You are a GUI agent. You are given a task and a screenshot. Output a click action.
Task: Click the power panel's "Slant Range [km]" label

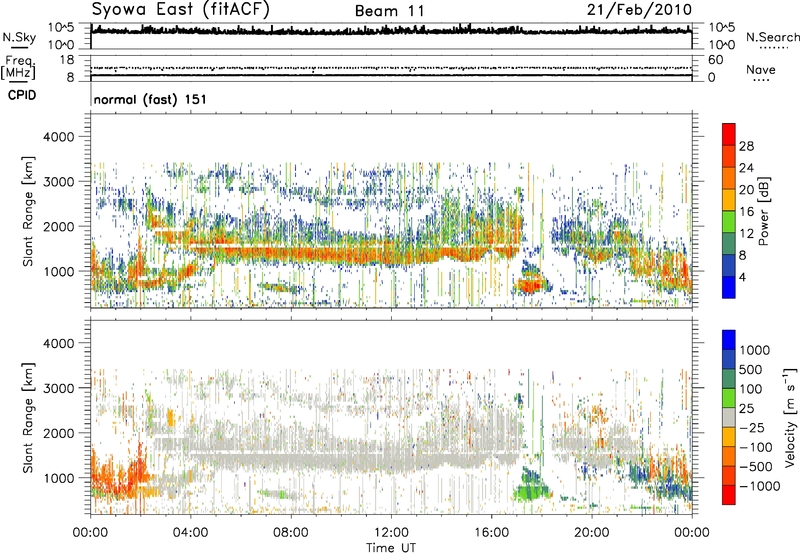coord(28,211)
